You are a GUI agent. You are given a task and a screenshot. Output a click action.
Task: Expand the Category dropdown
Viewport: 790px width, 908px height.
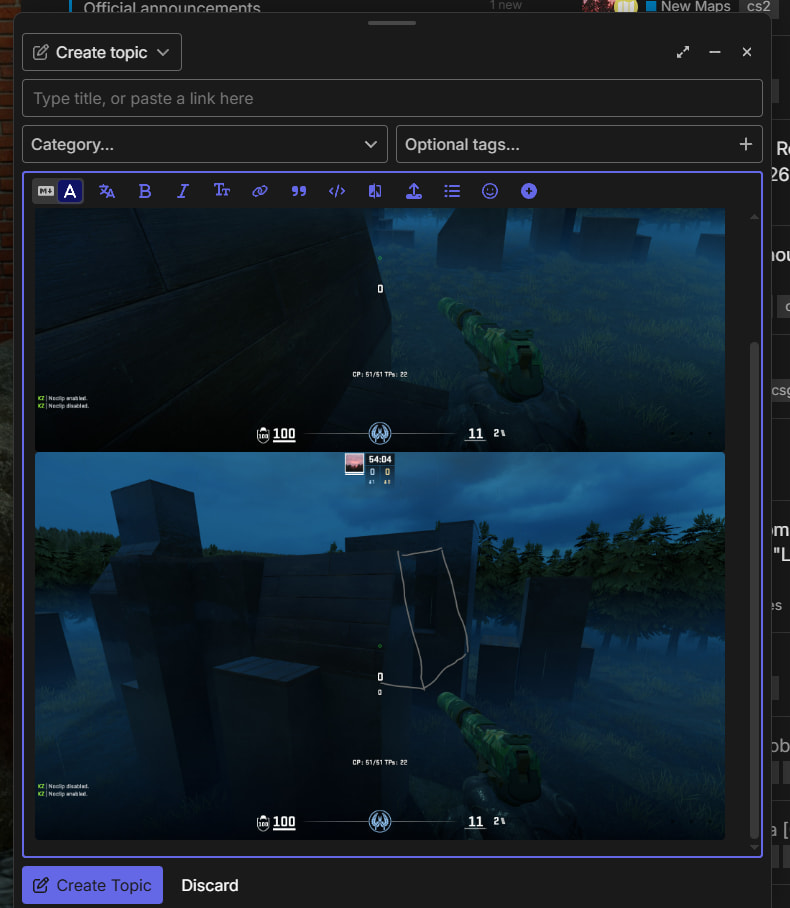coord(204,144)
